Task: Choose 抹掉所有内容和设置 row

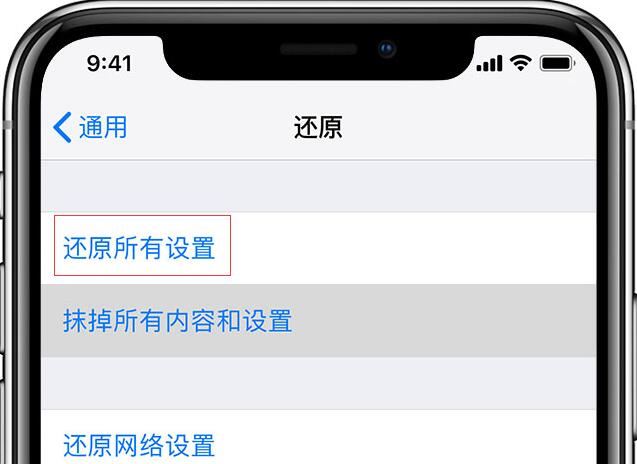Action: [318, 321]
